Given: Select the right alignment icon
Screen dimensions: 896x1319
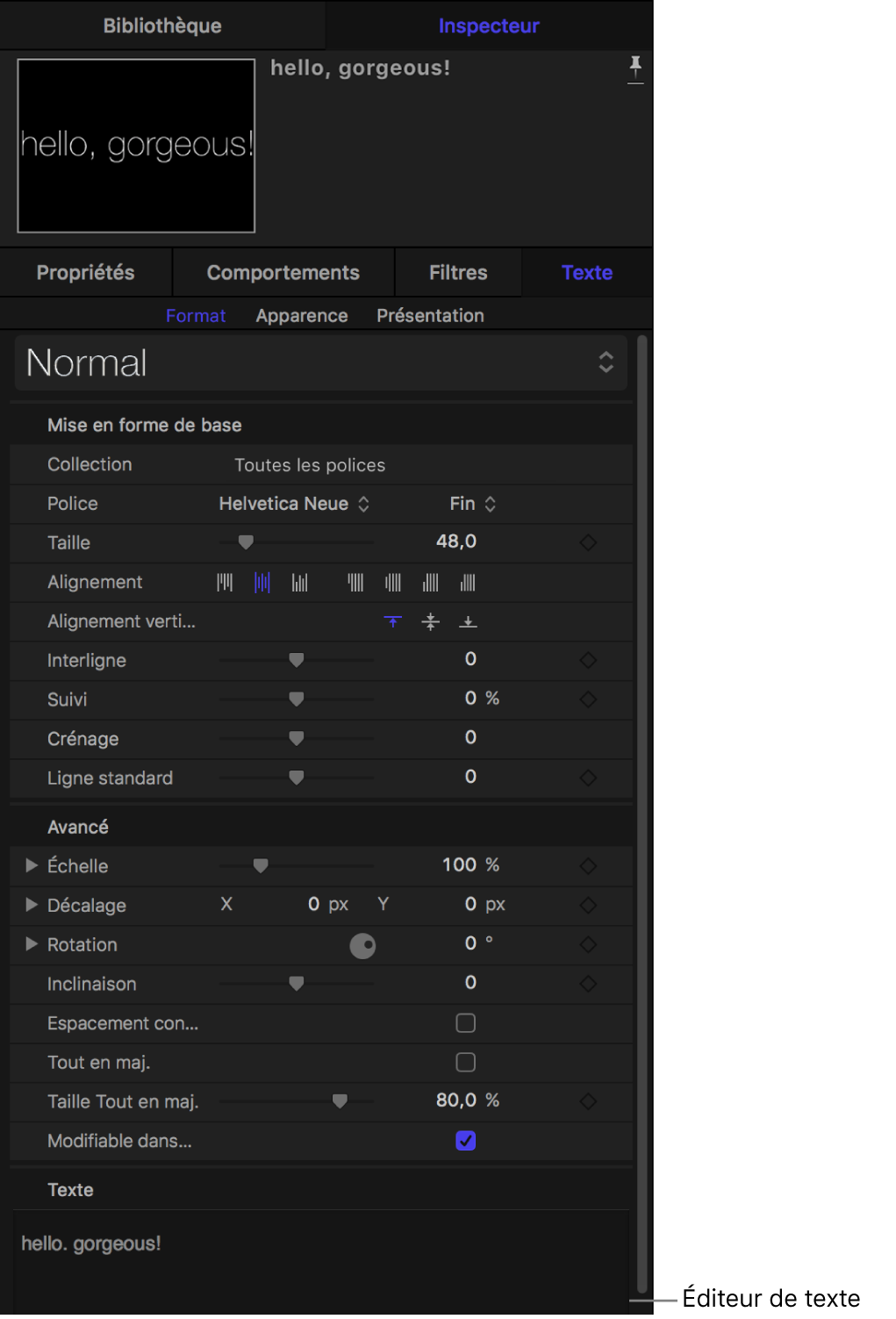Looking at the screenshot, I should point(300,583).
